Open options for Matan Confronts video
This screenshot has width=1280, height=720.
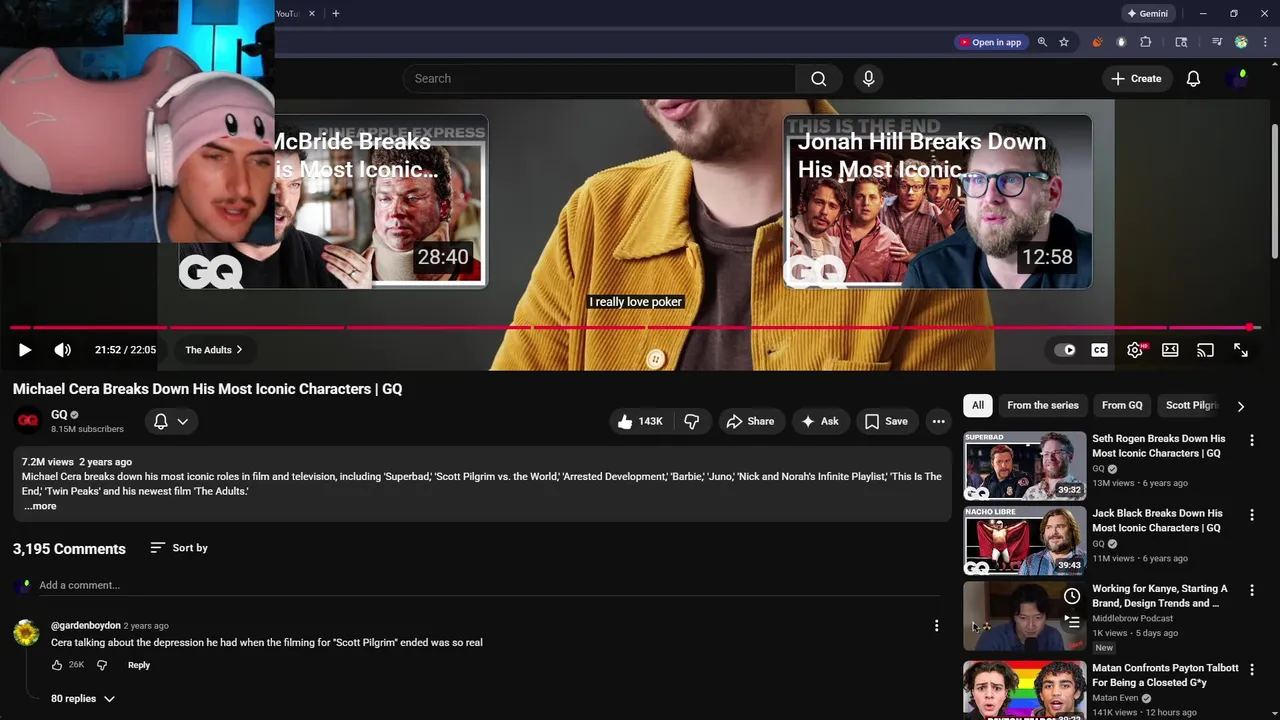point(1251,669)
